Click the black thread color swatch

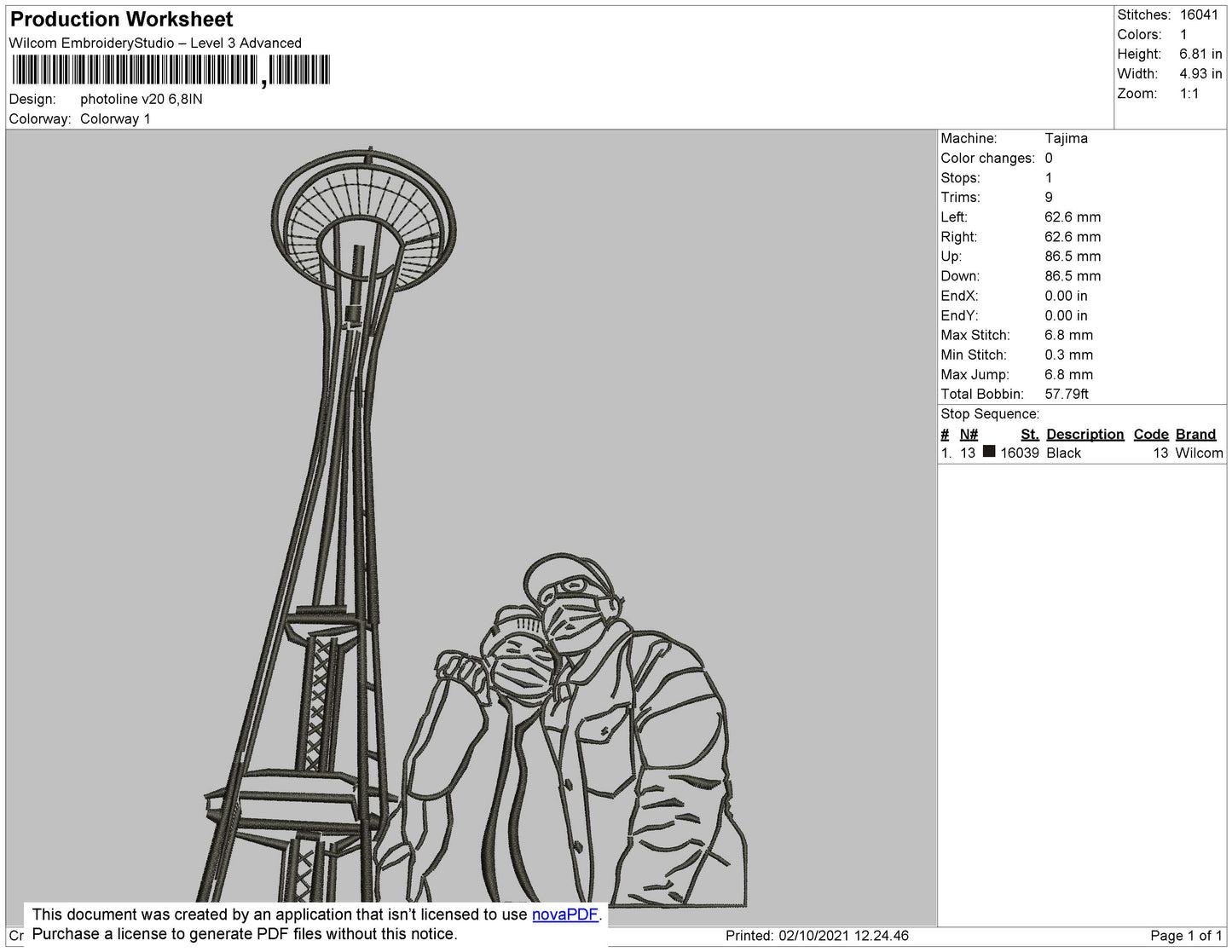pos(989,452)
